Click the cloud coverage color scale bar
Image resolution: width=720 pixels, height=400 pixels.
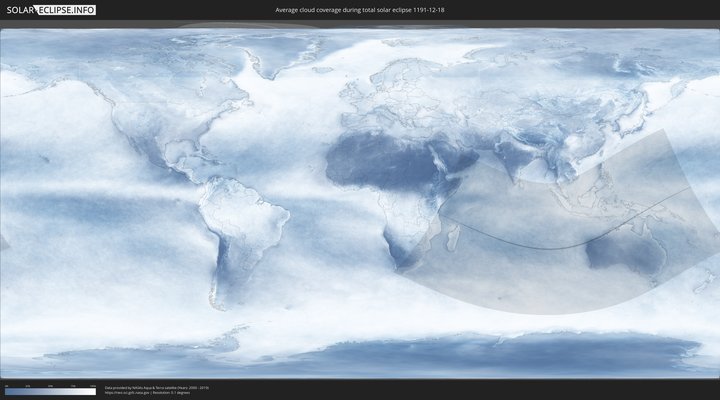pyautogui.click(x=51, y=392)
